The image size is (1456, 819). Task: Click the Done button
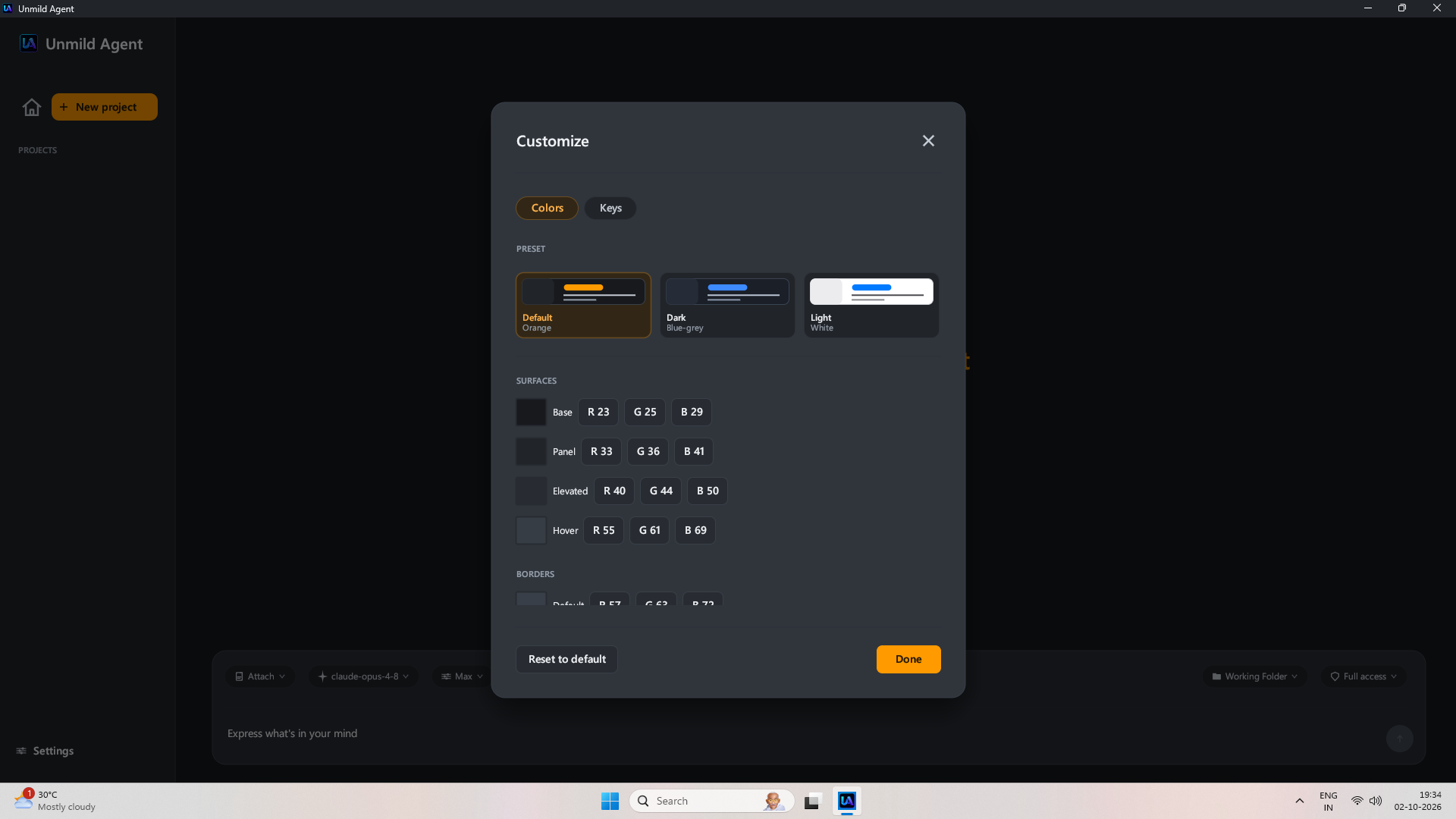908,659
